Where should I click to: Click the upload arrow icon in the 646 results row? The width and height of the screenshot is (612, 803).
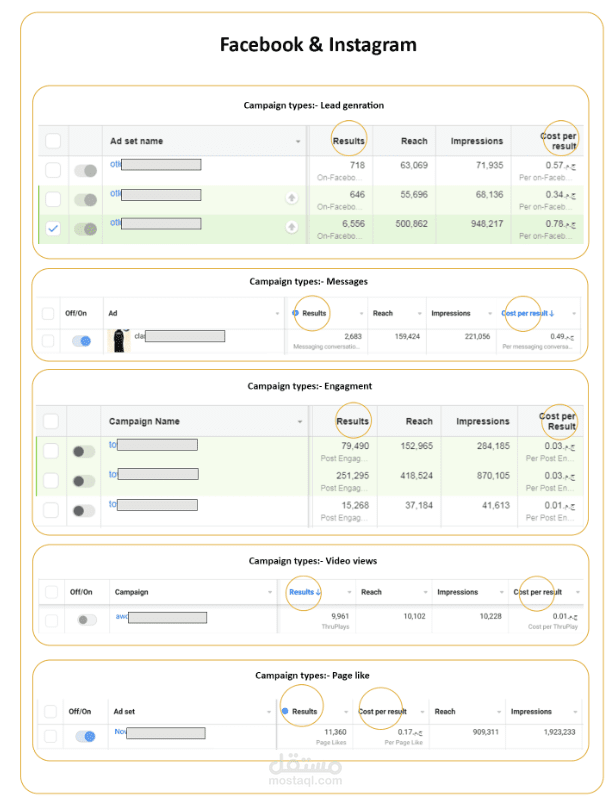point(291,198)
